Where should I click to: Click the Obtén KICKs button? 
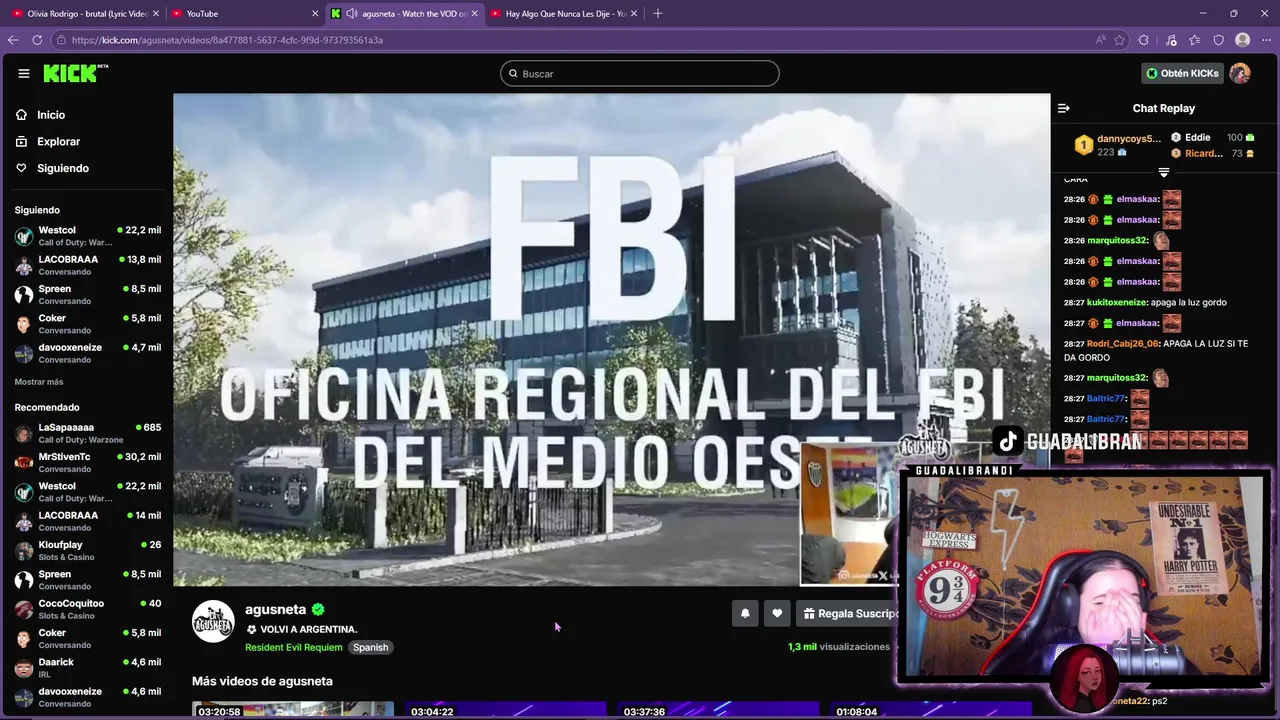point(1182,73)
